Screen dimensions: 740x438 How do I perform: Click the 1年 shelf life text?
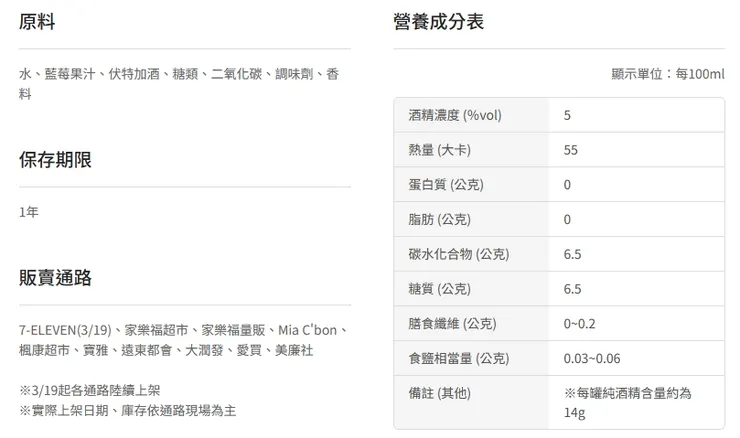29,213
